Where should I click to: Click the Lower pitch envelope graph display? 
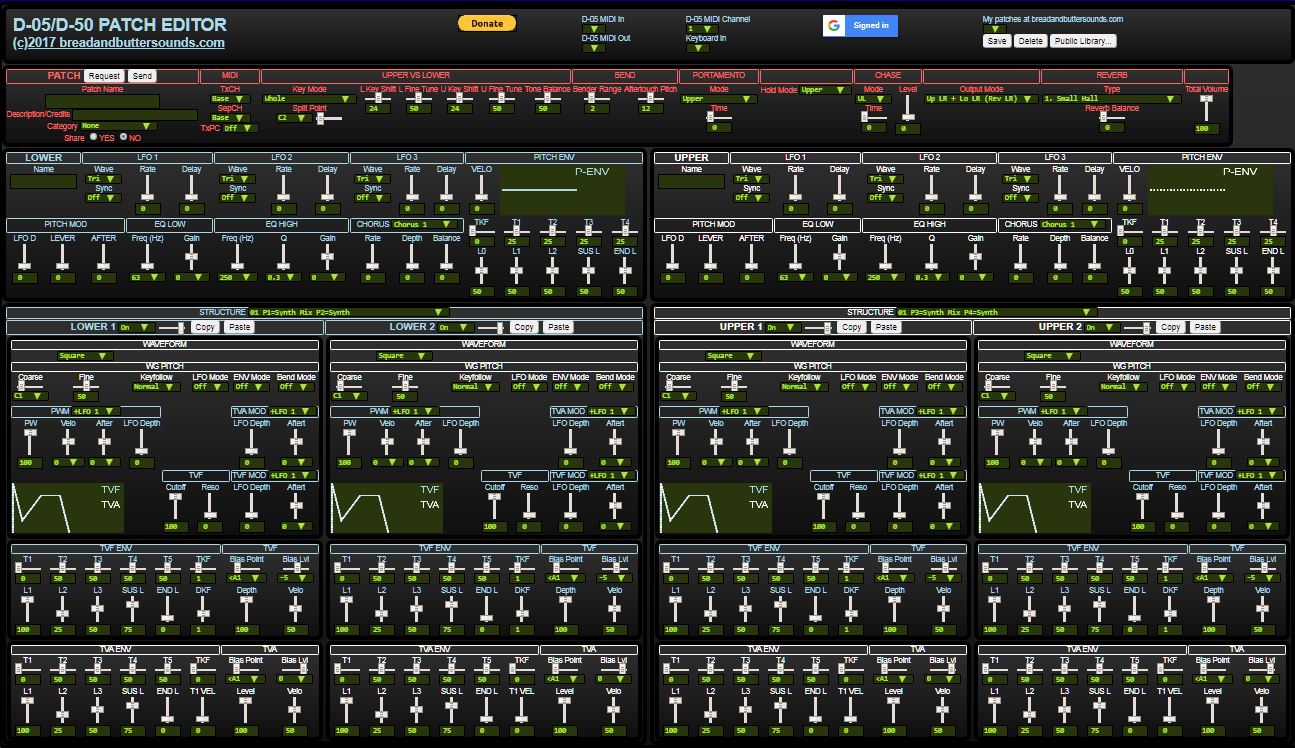click(x=562, y=187)
